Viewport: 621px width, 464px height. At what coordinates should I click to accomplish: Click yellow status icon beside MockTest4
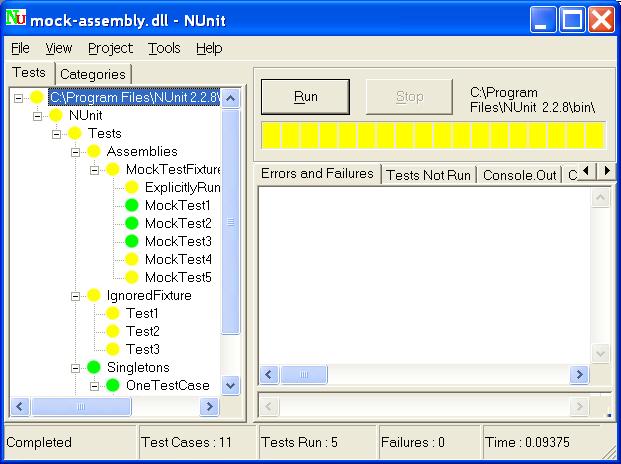pyautogui.click(x=132, y=259)
